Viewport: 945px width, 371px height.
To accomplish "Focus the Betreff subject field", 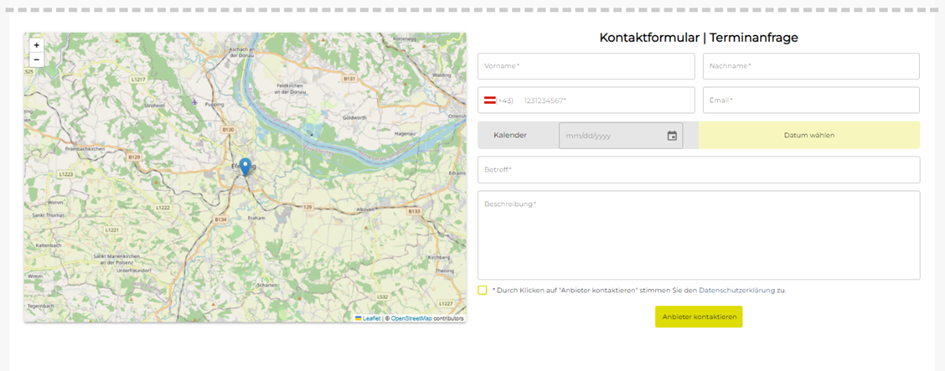I will (699, 170).
